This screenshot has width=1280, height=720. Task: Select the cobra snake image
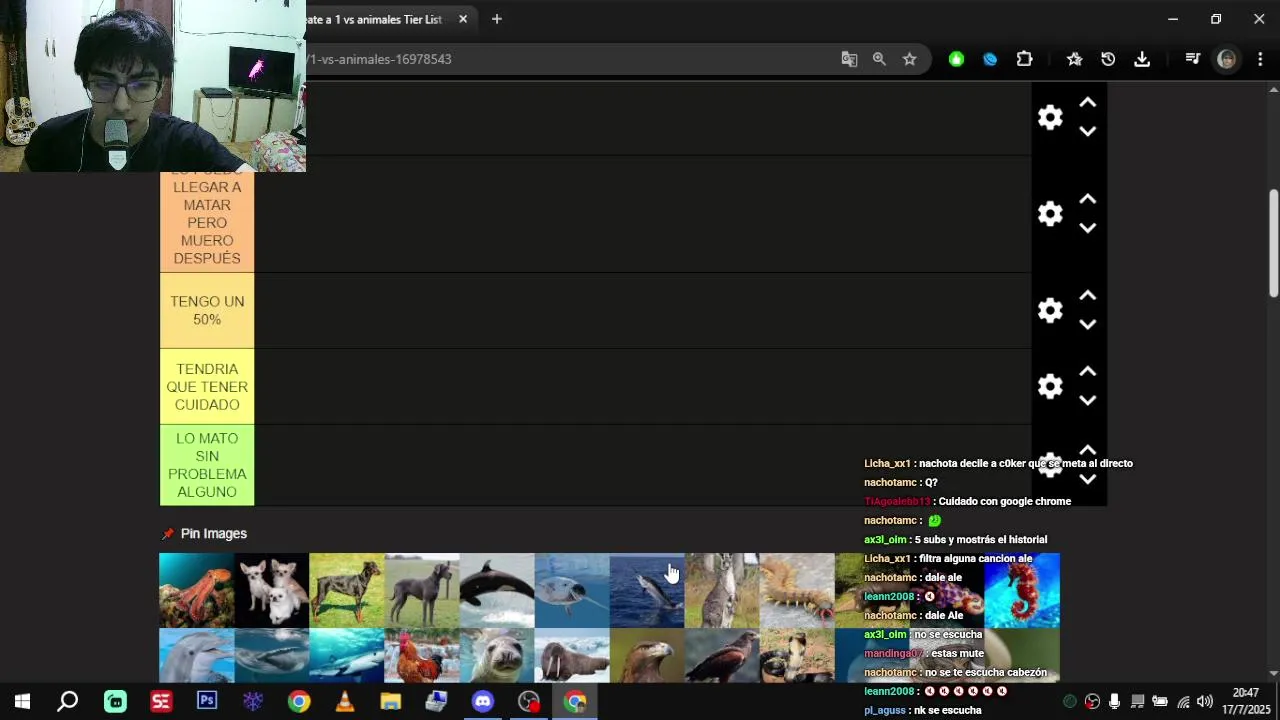(796, 656)
